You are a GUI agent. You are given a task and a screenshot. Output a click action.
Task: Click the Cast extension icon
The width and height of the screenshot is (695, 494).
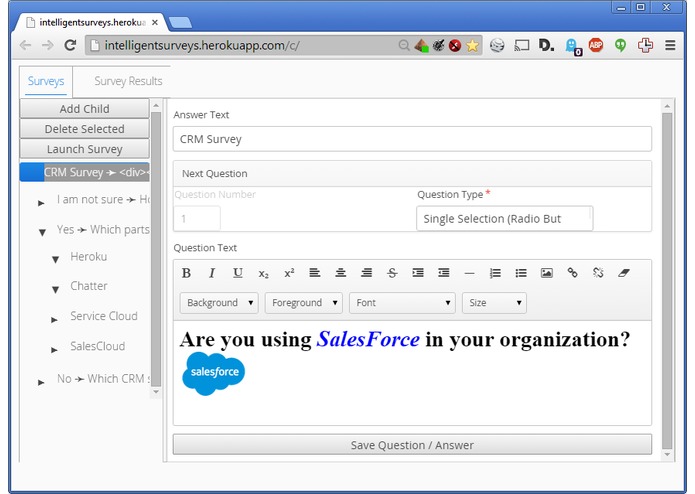click(x=522, y=45)
